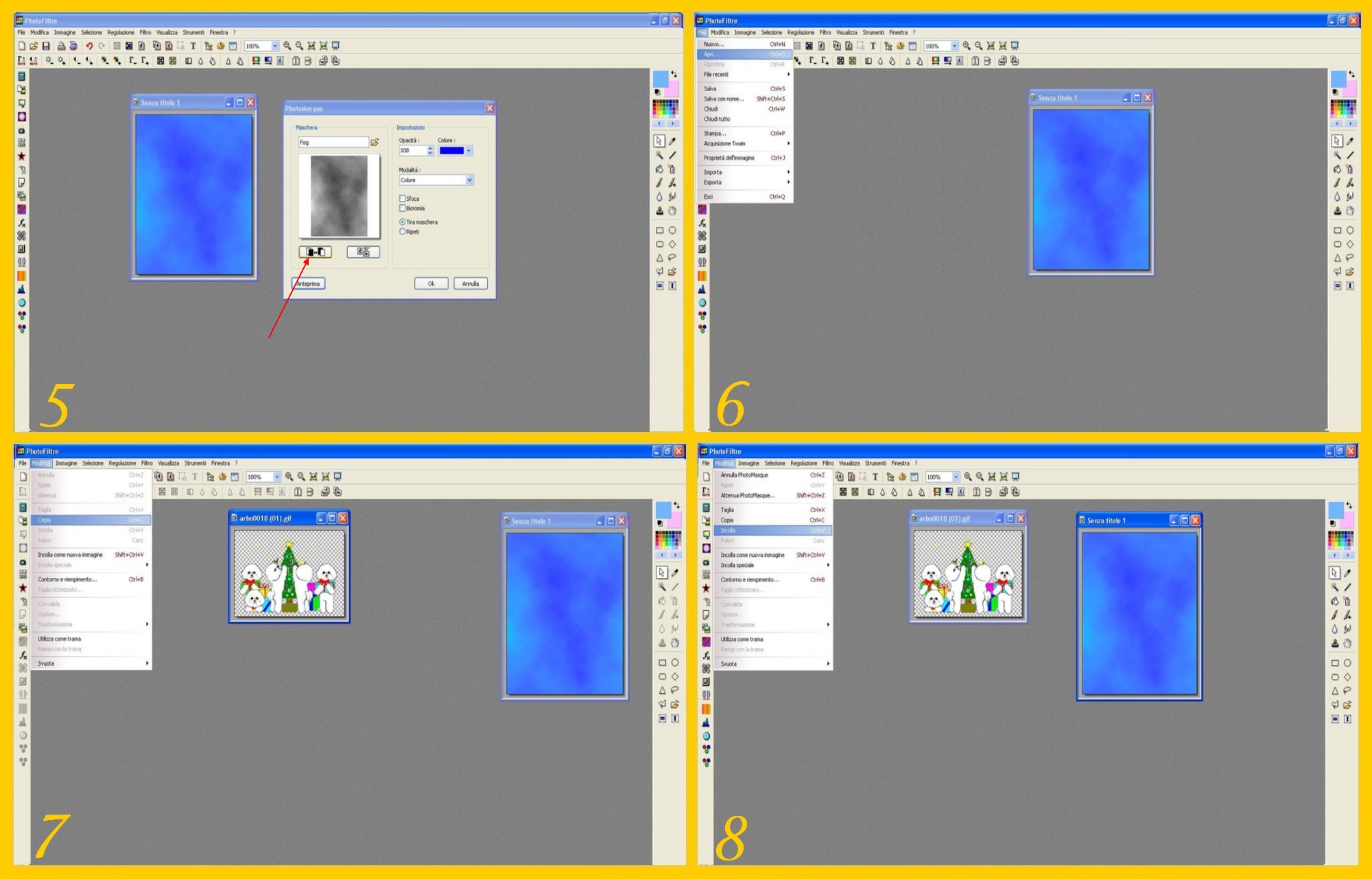Click the blue Colore swatch in PhotoMasque
1372x879 pixels.
click(451, 151)
